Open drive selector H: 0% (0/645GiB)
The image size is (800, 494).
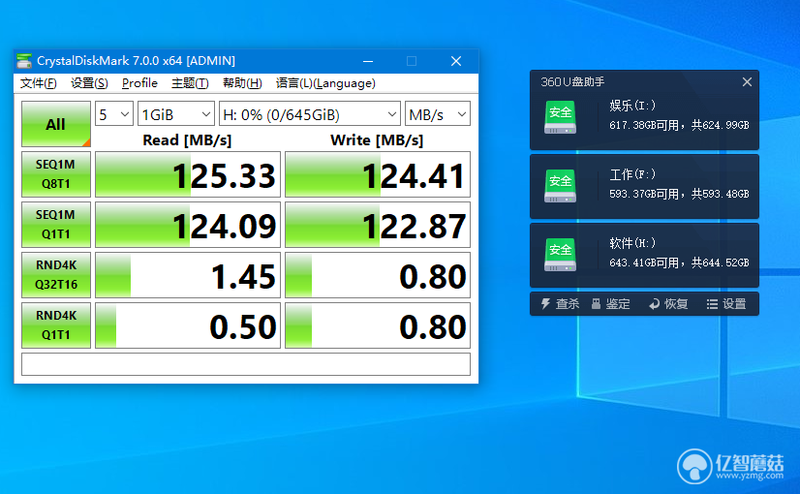[309, 114]
